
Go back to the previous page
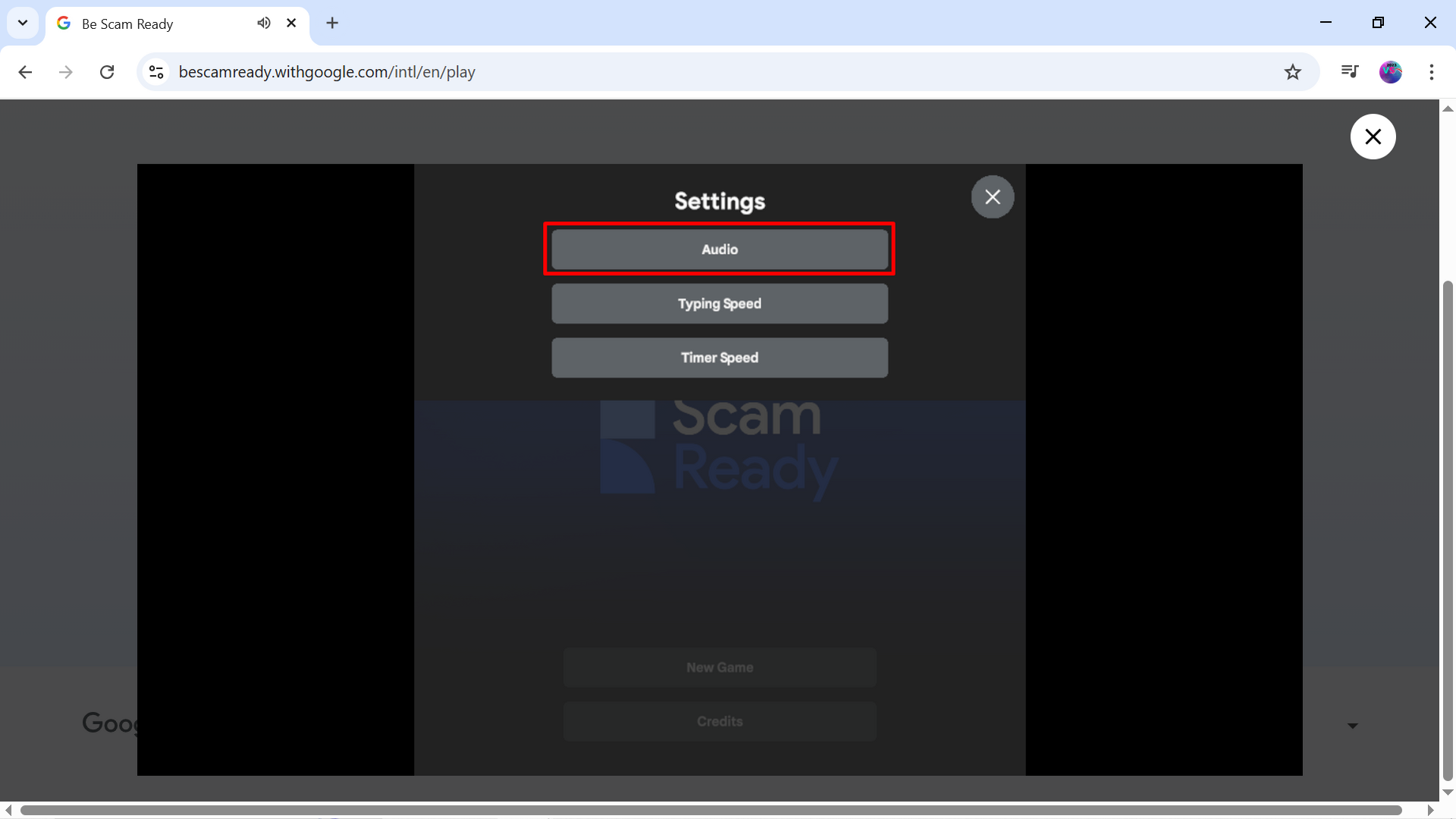[x=25, y=72]
